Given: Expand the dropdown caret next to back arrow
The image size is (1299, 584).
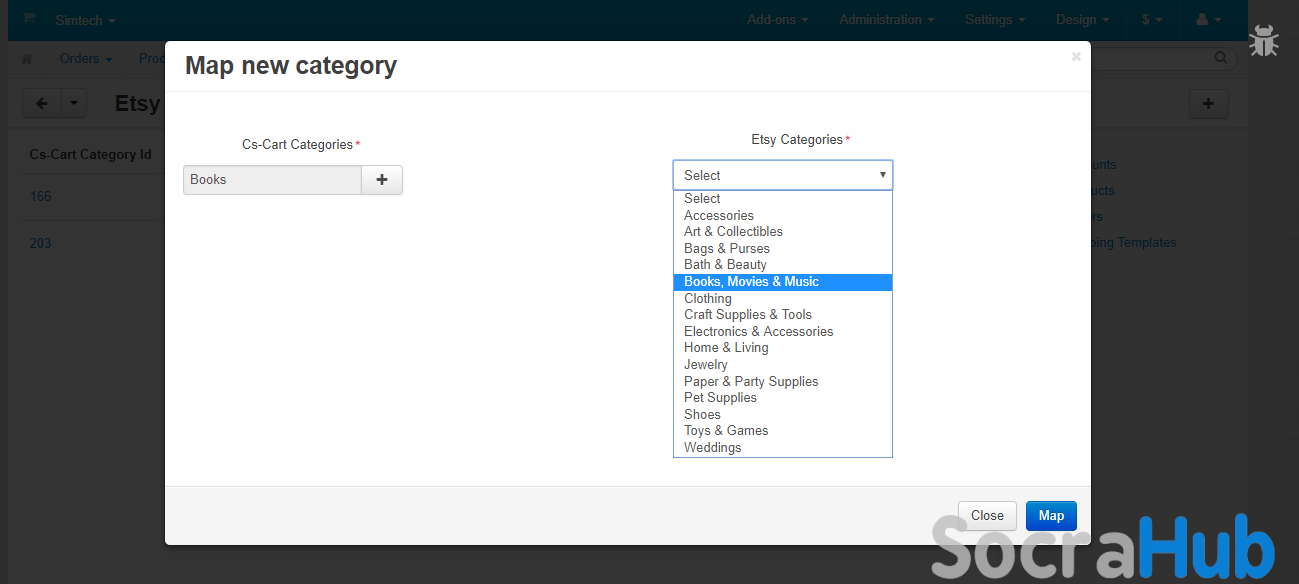Looking at the screenshot, I should [74, 103].
